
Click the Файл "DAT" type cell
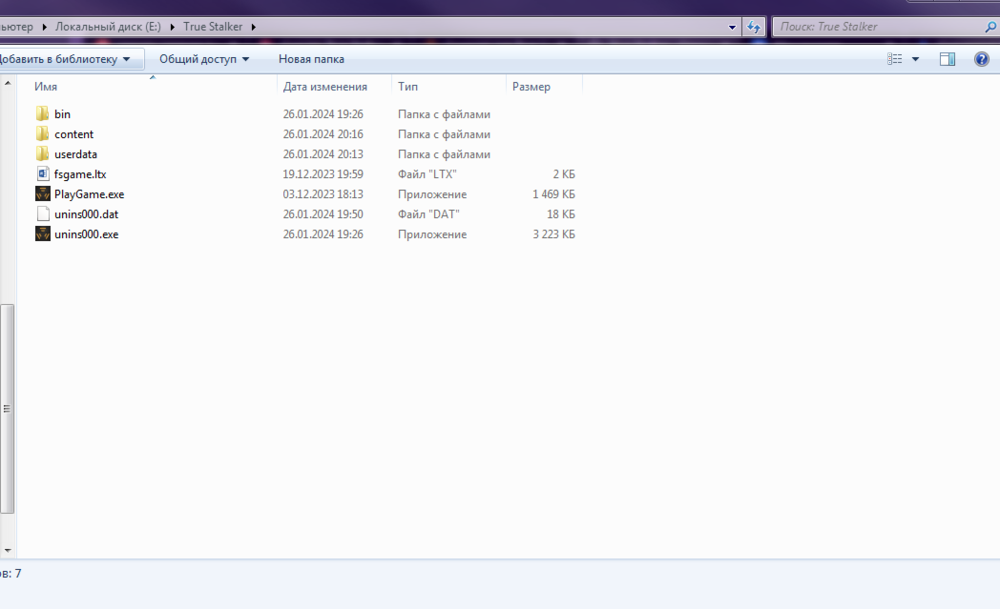tap(429, 214)
